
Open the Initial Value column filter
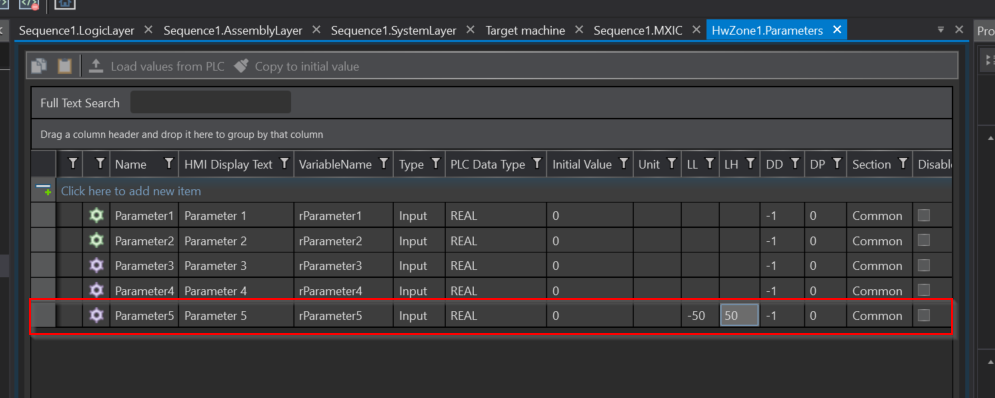624,164
